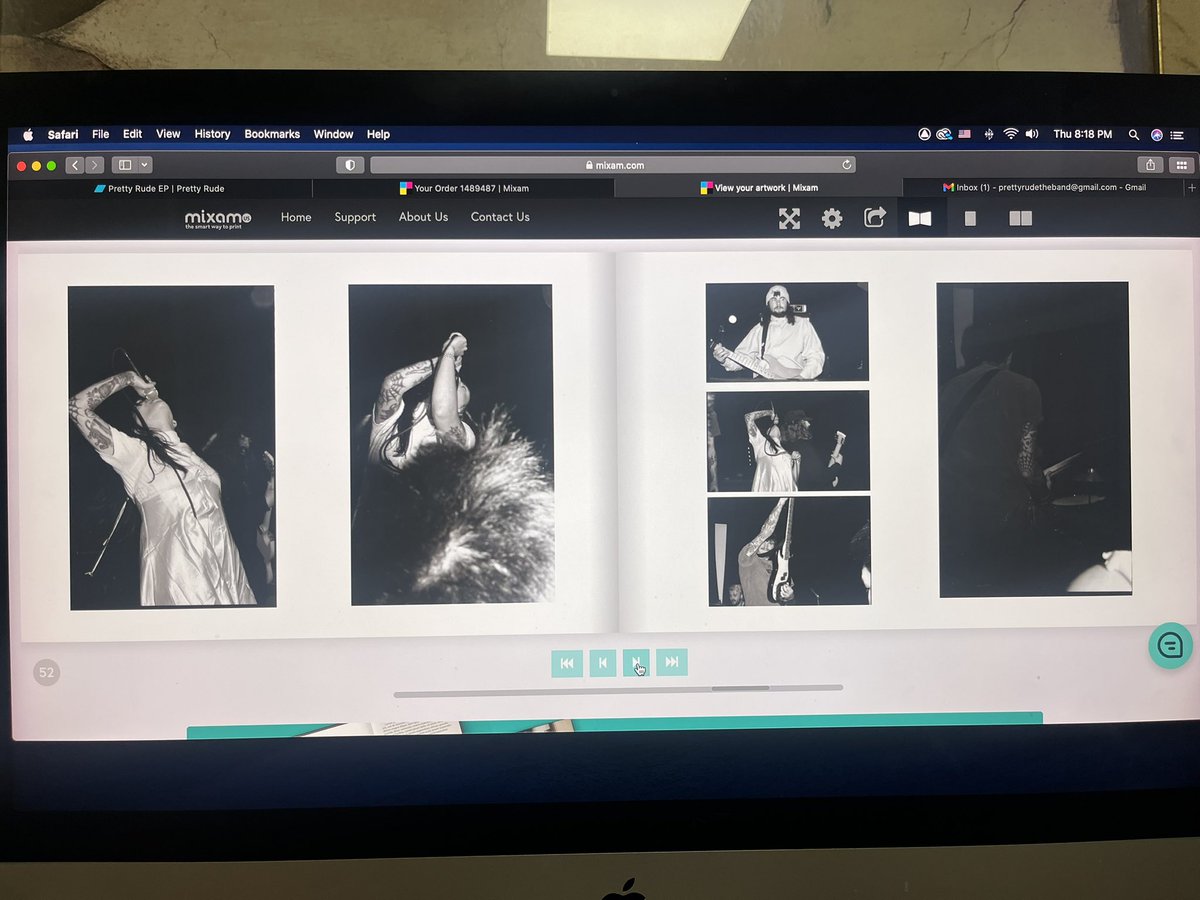Open the Window menu

[333, 134]
